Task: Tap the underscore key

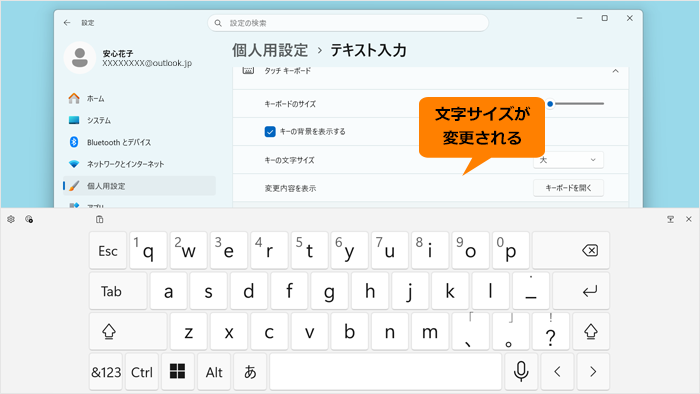Action: (x=530, y=291)
